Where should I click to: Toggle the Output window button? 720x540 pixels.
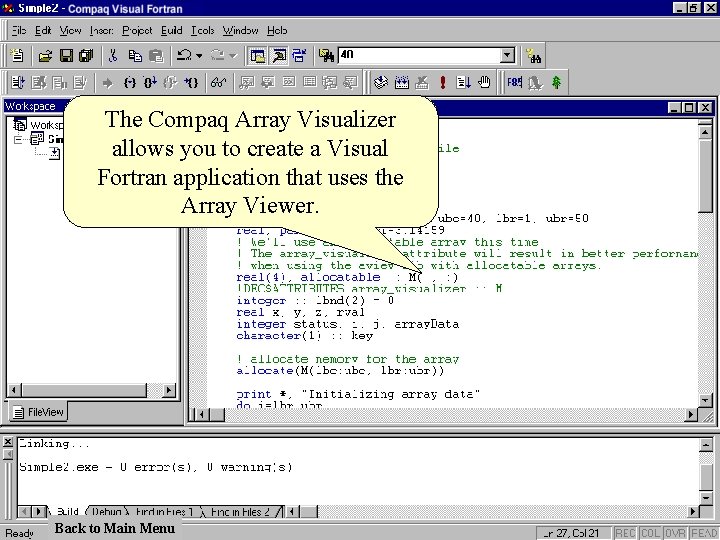(x=279, y=56)
